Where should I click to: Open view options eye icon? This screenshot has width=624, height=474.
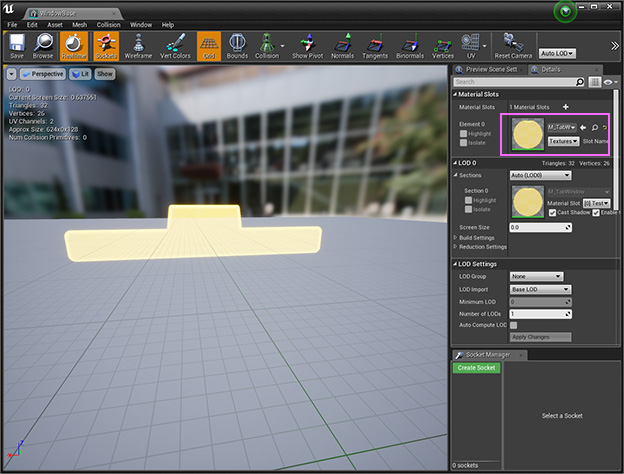pos(610,82)
